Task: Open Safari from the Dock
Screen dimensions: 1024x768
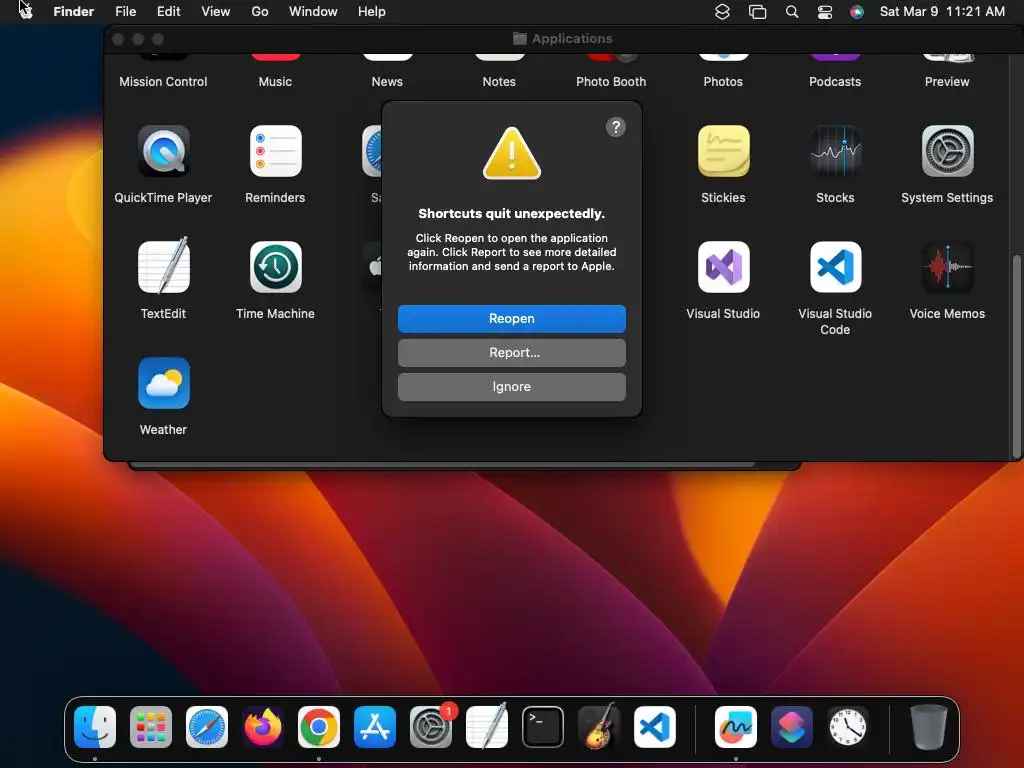Action: [x=207, y=727]
